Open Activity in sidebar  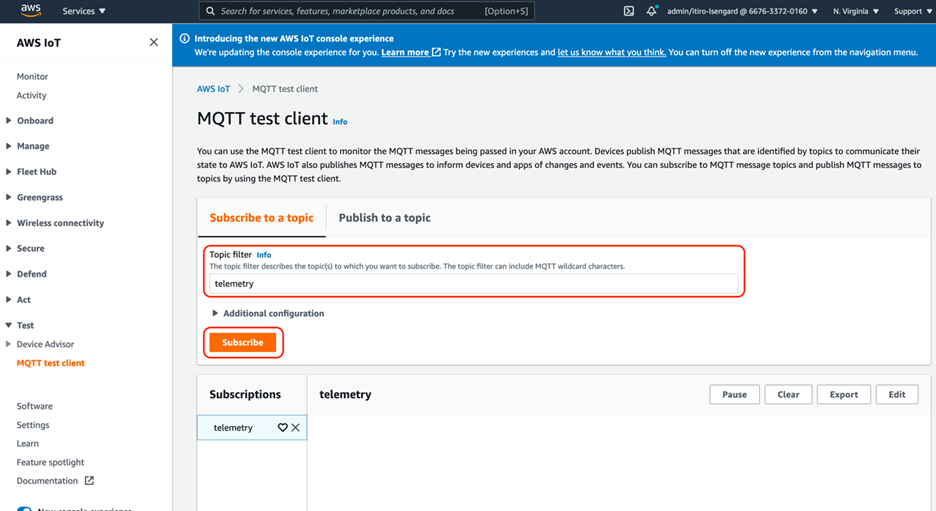tap(31, 95)
